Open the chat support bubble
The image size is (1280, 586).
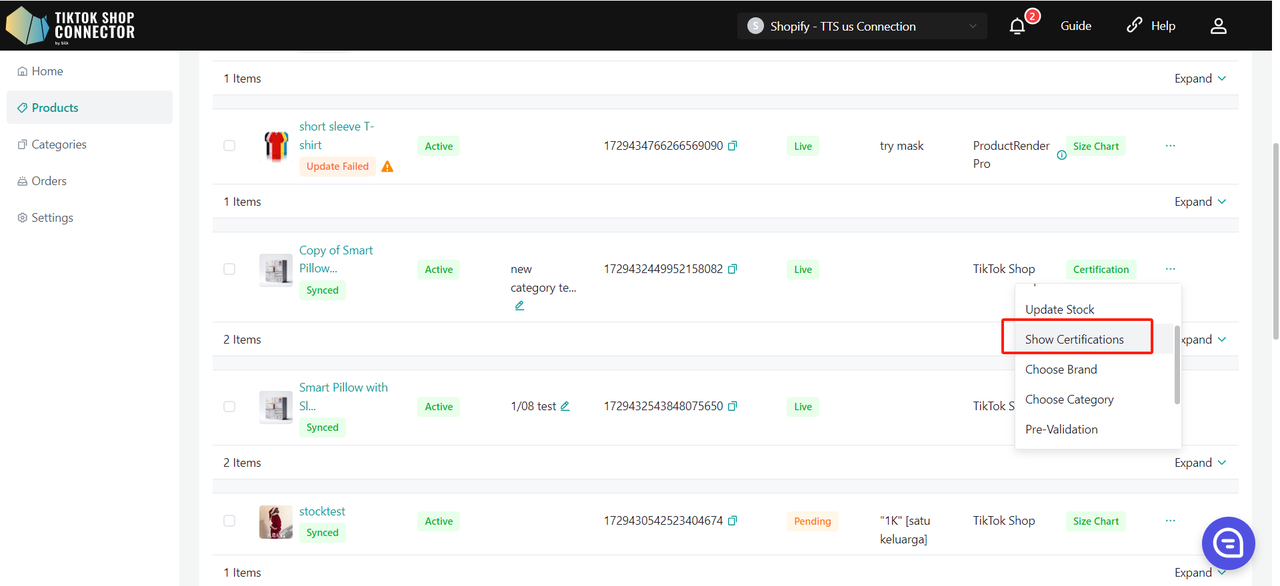[1227, 543]
